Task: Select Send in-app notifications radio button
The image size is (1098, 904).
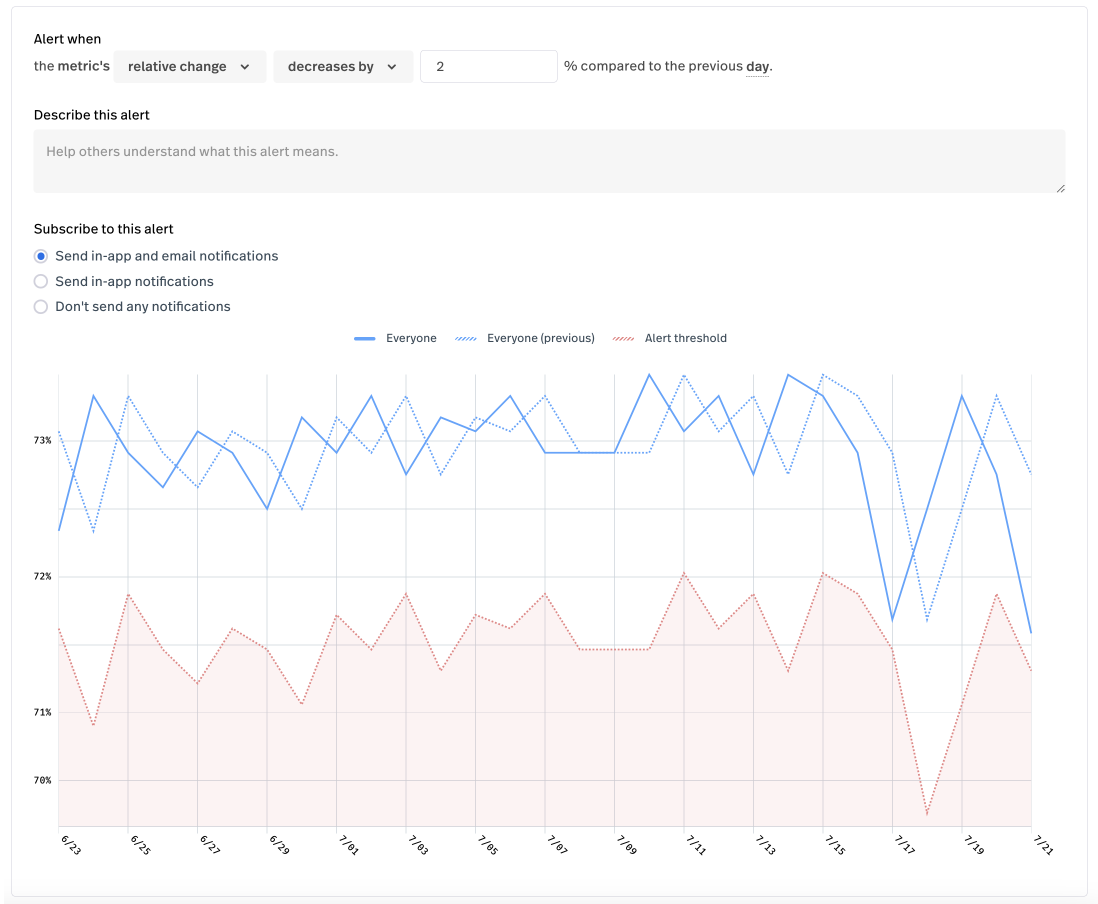Action: coord(41,282)
